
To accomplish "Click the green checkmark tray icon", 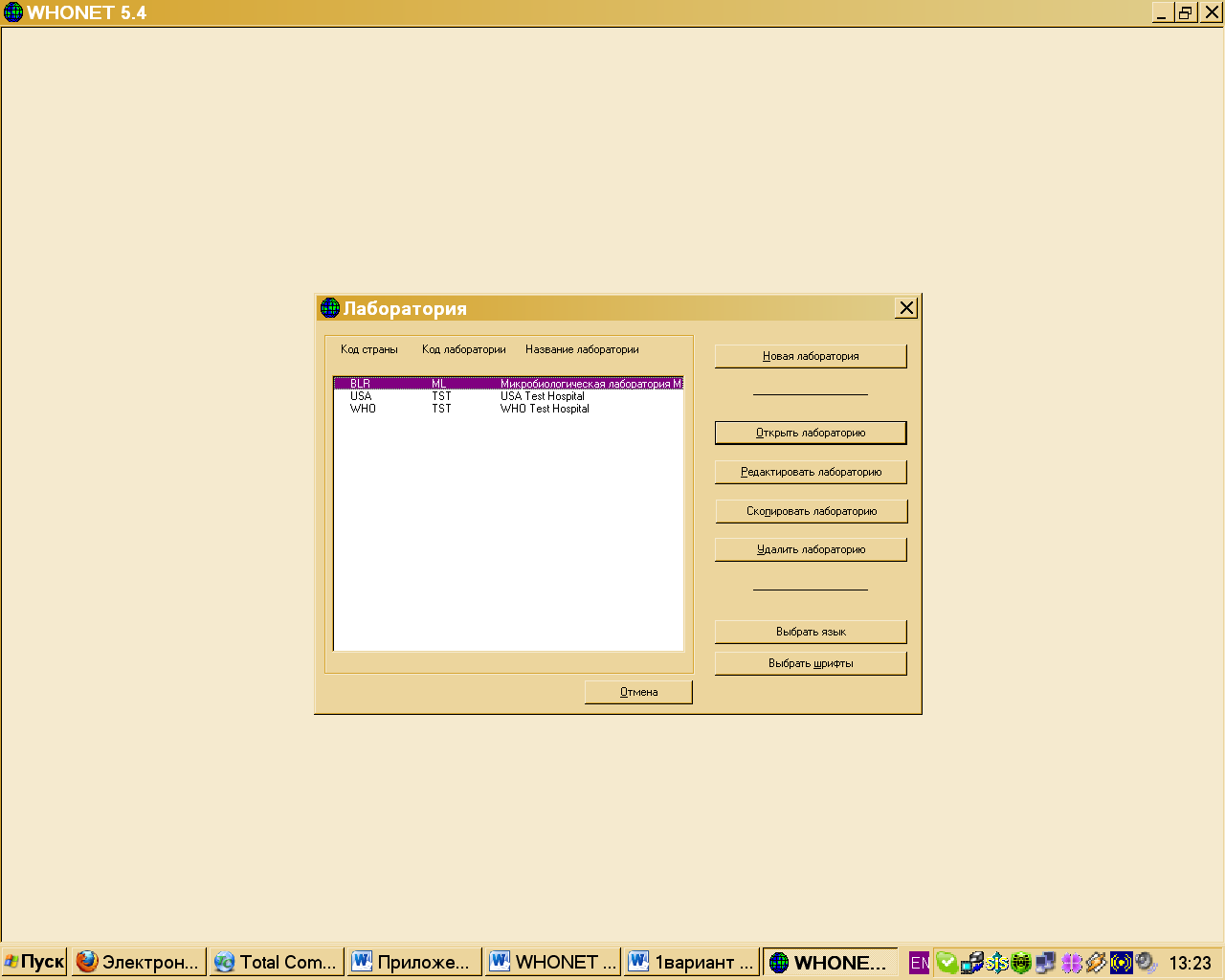I will click(x=947, y=963).
